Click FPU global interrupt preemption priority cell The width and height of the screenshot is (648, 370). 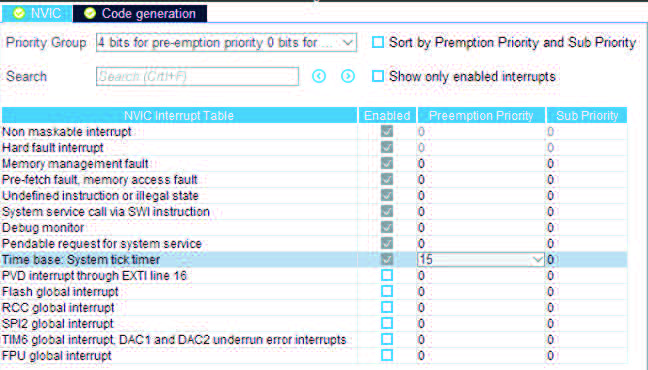tap(481, 356)
